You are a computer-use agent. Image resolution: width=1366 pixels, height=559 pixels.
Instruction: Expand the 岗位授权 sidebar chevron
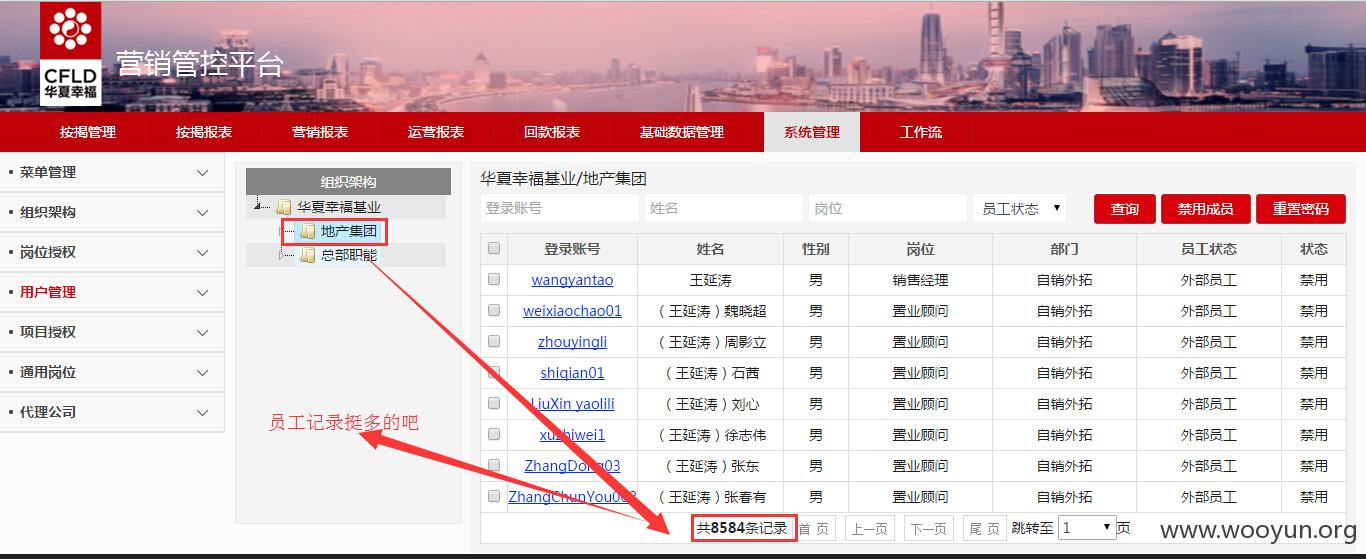[203, 253]
